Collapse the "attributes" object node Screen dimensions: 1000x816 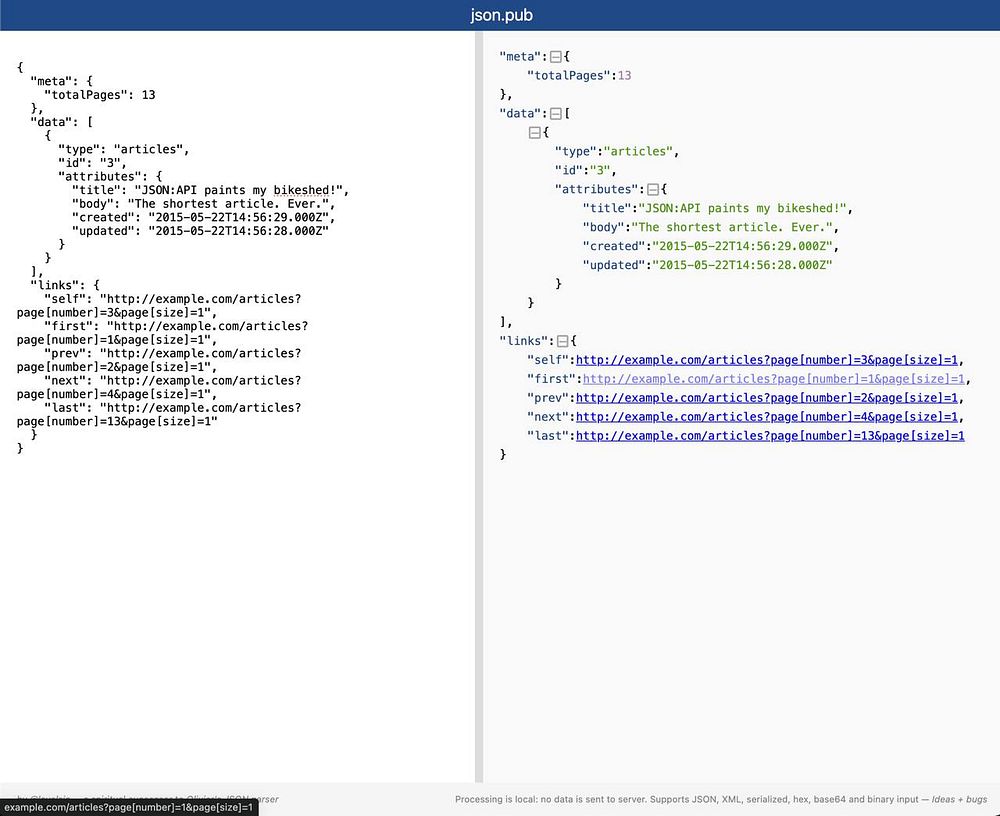652,189
